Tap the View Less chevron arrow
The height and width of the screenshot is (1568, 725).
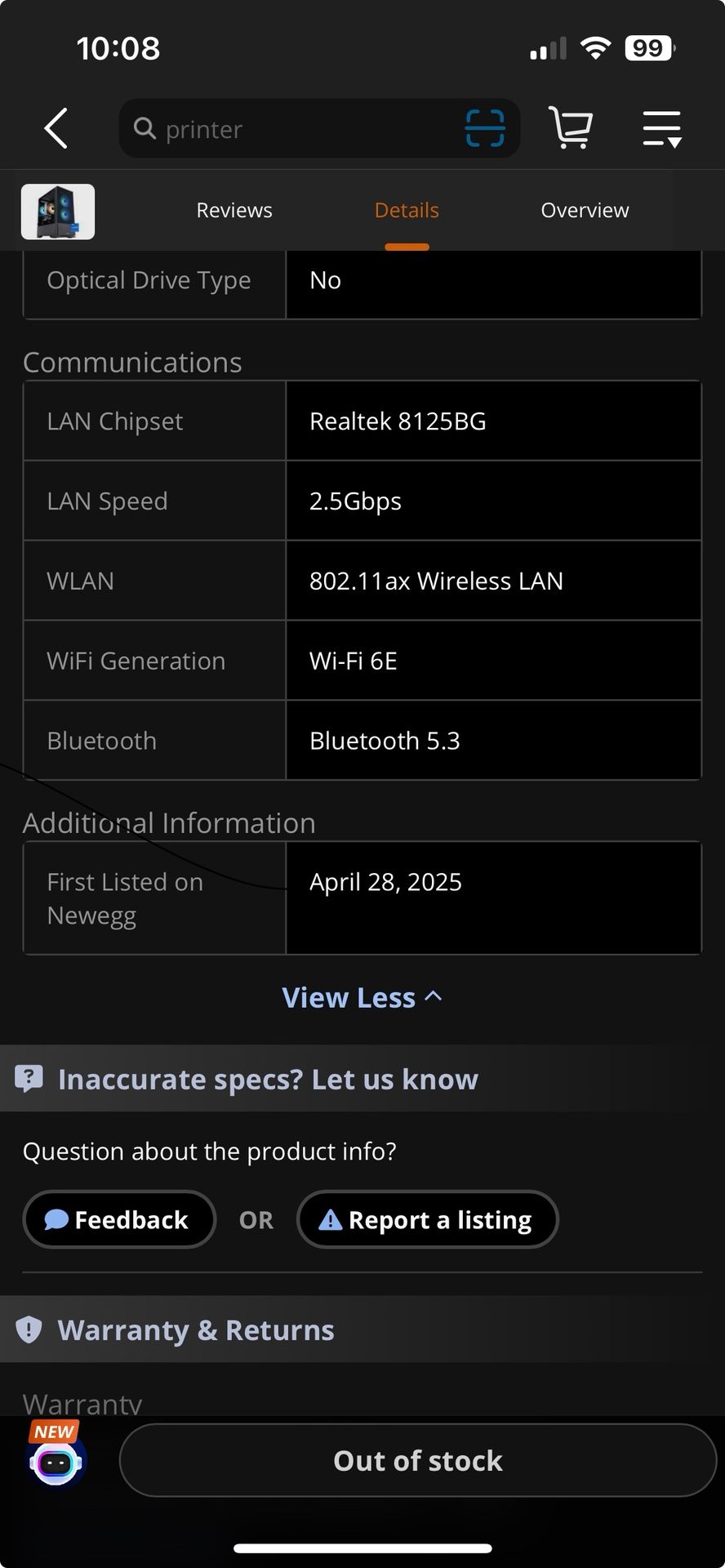[x=434, y=996]
